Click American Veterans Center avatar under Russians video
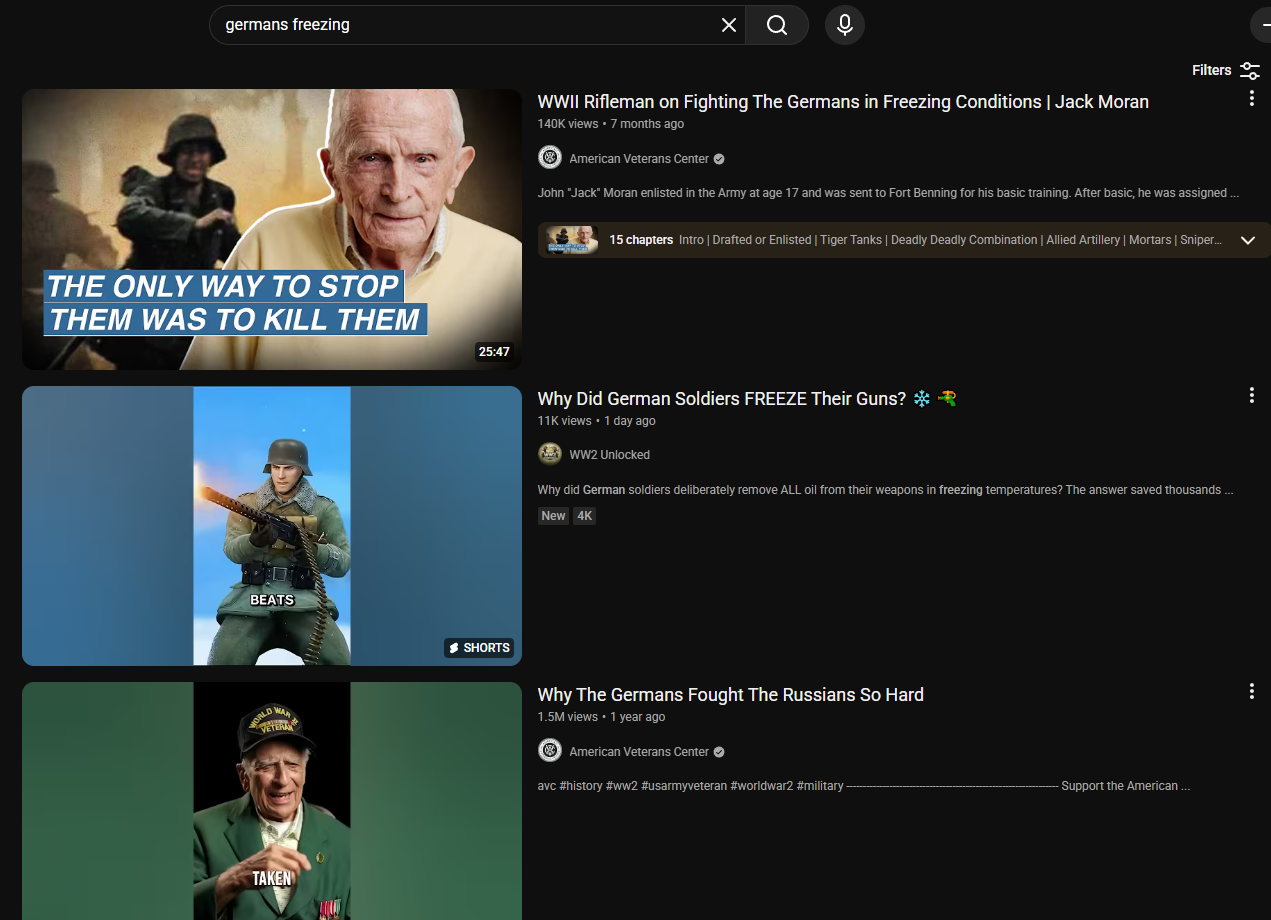Viewport: 1271px width, 920px height. pyautogui.click(x=550, y=751)
